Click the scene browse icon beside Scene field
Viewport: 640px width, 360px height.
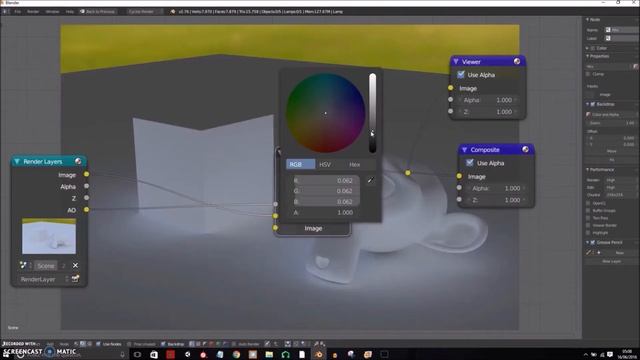[23, 265]
